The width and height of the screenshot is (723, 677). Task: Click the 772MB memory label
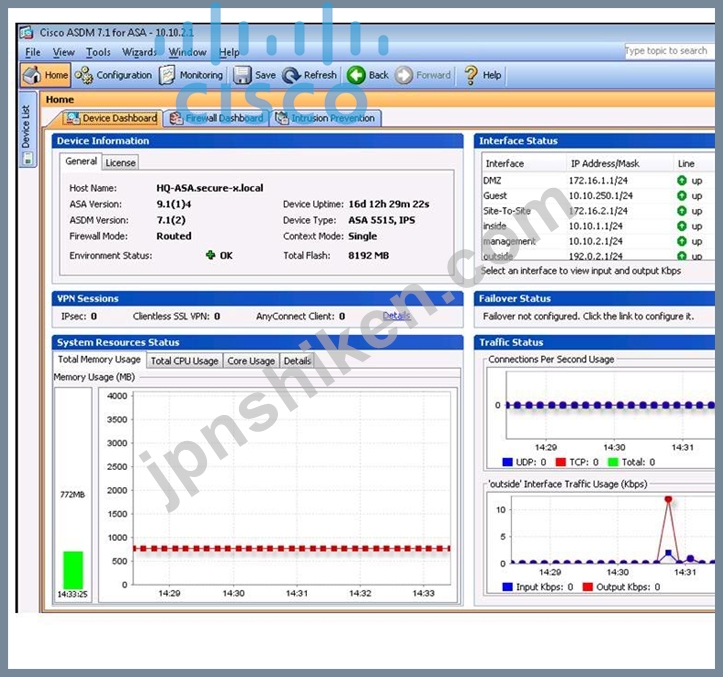click(x=72, y=495)
